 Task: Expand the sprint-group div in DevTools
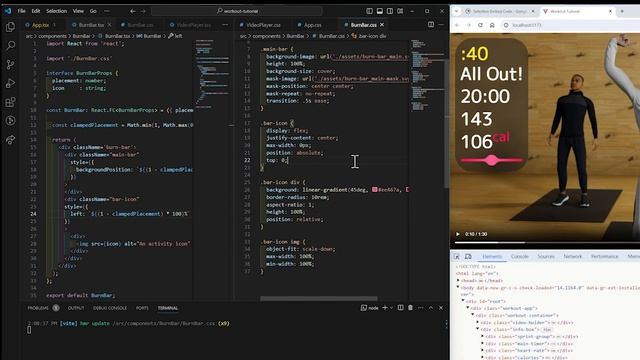(482, 337)
